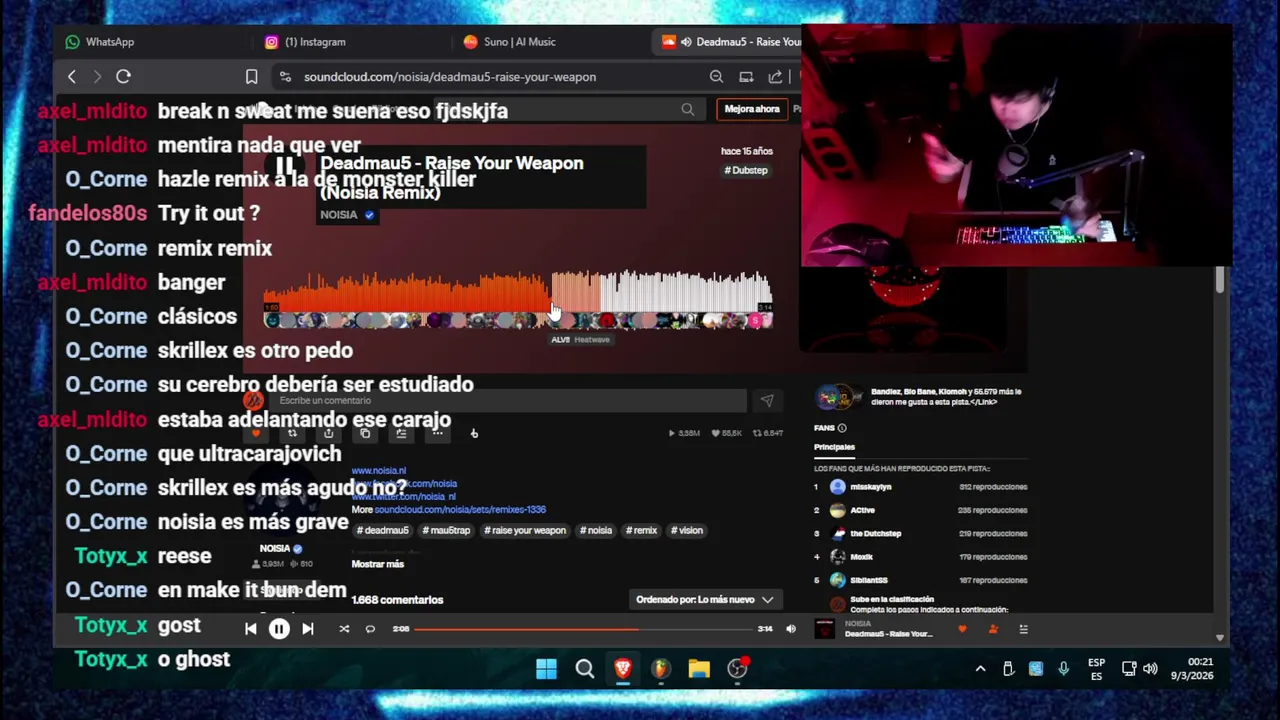Click in the 'Escribe un comentario' field

(510, 401)
